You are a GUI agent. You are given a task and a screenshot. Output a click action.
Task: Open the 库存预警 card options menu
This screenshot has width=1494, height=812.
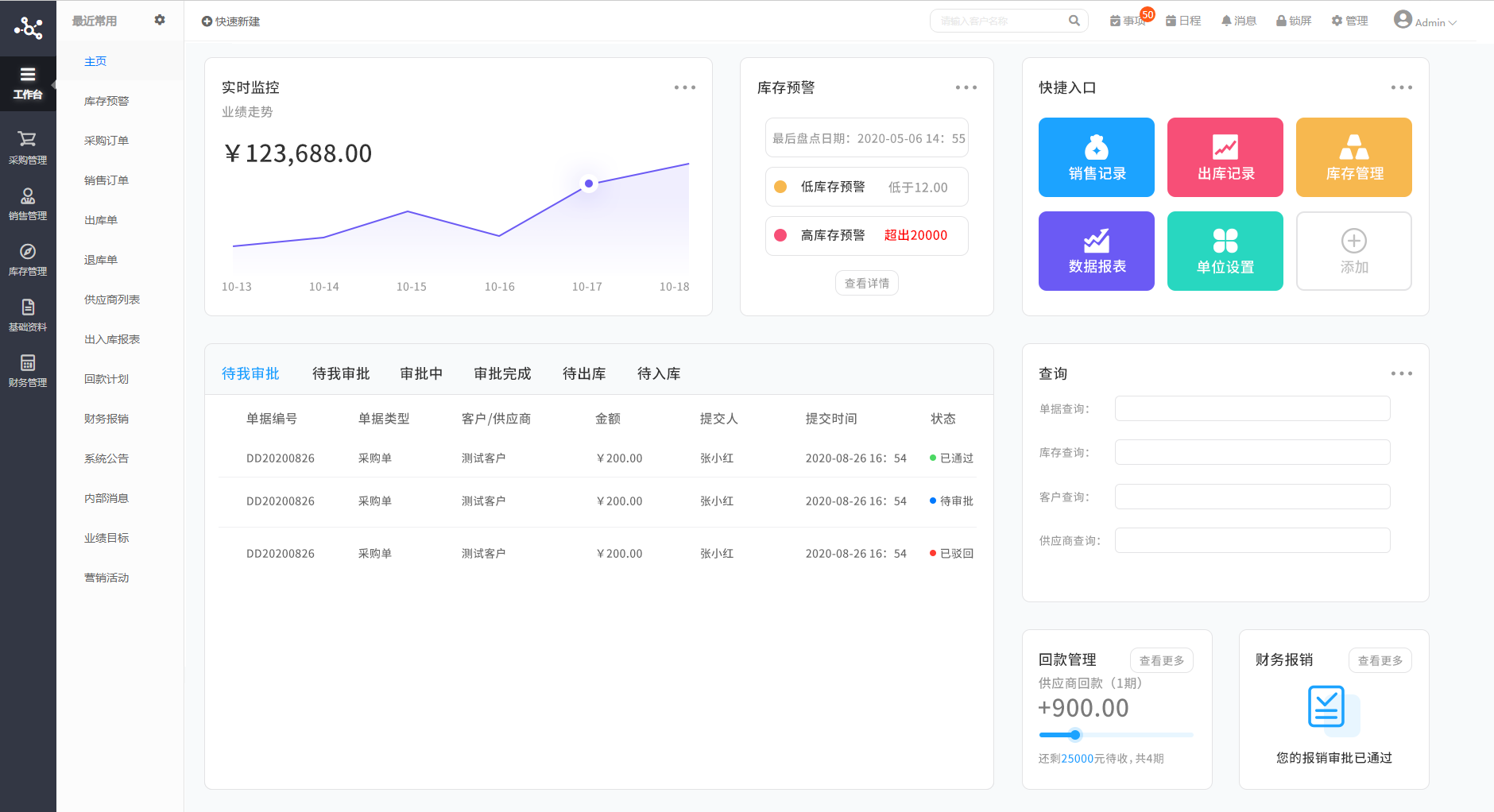coord(966,87)
